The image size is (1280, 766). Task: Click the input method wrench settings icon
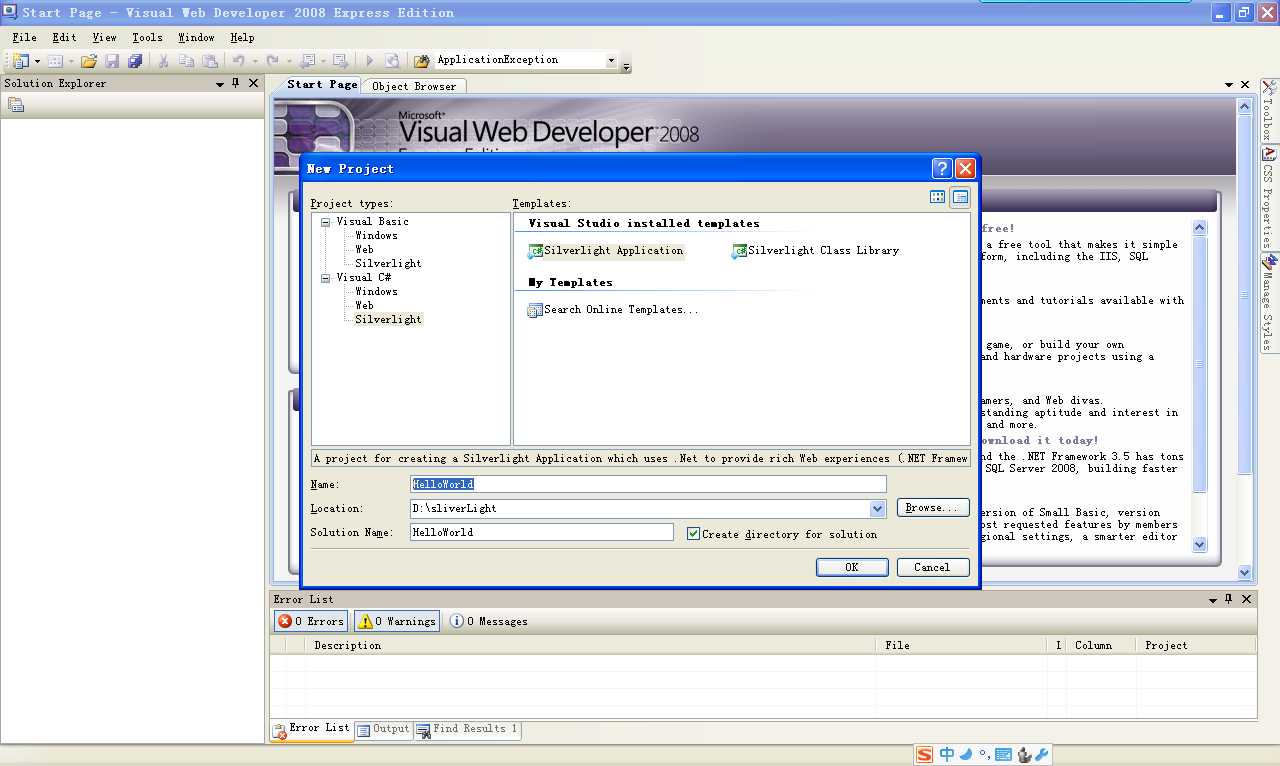click(1041, 755)
